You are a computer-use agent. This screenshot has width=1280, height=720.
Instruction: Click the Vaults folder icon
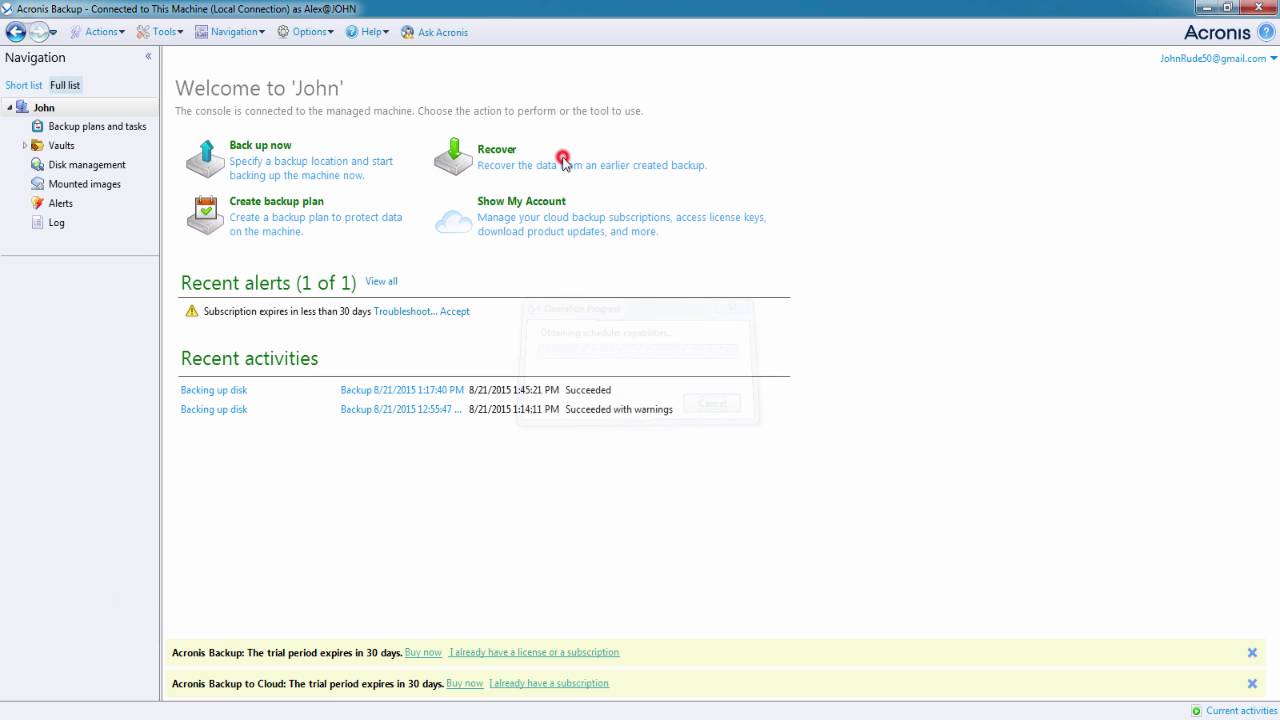[x=38, y=146]
